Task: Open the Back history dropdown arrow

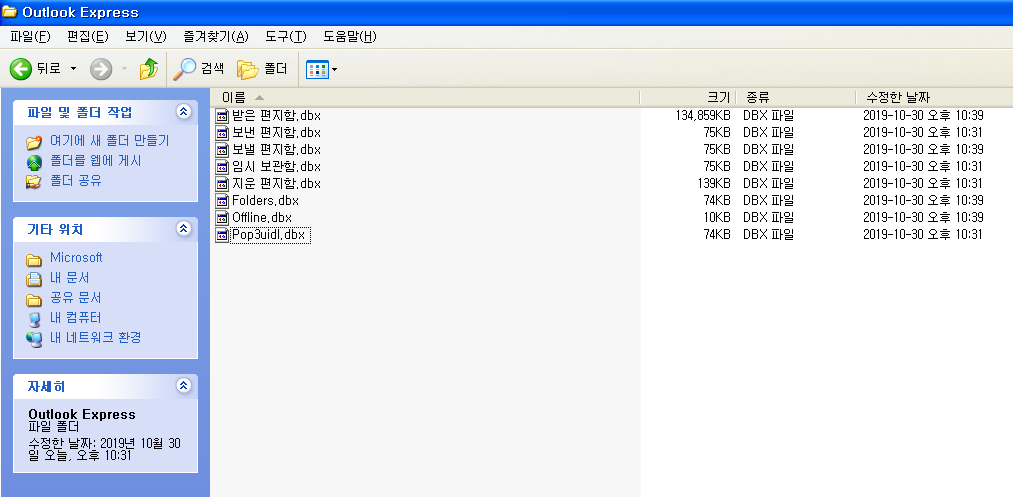Action: point(73,68)
